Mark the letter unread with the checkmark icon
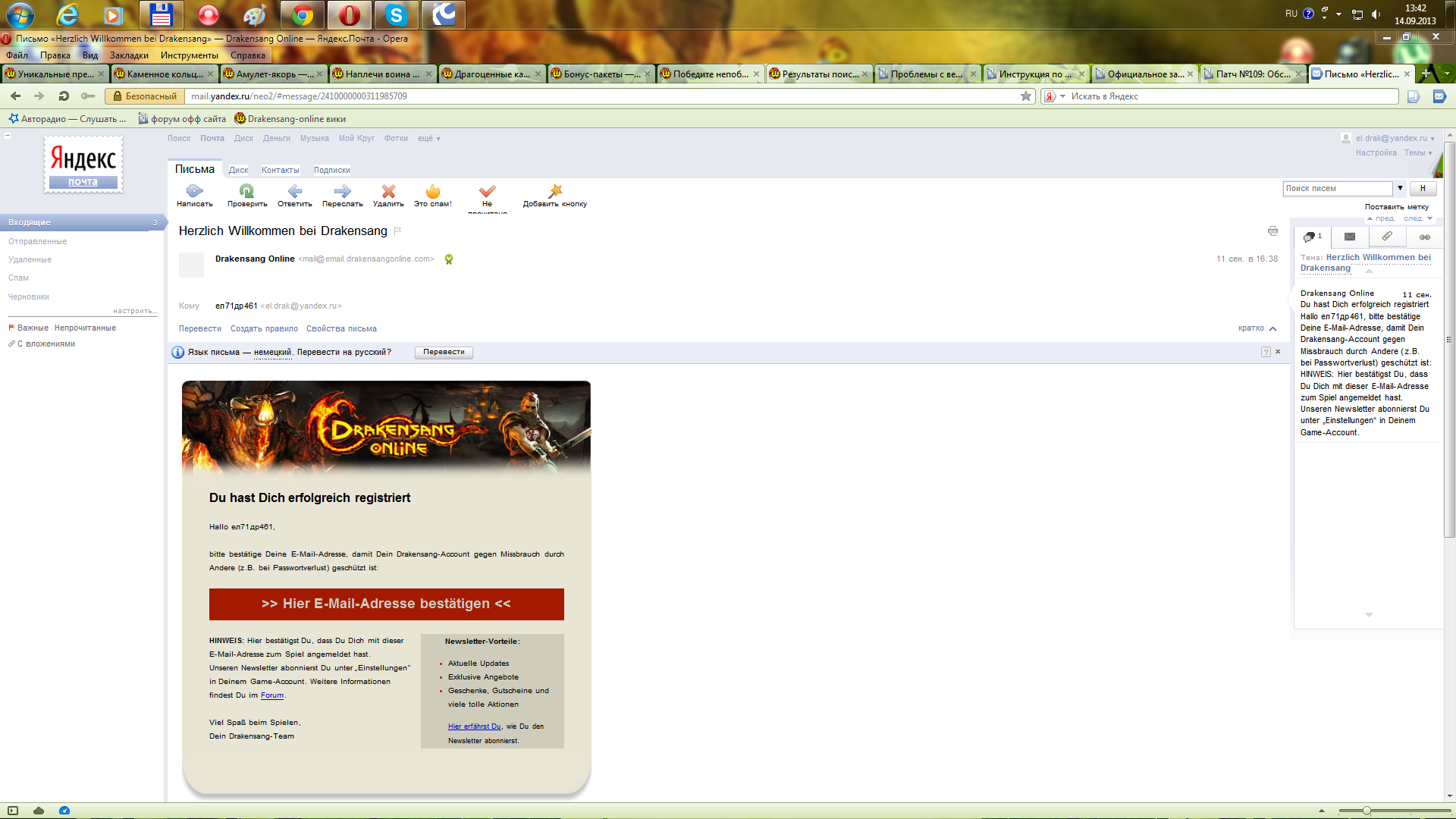Viewport: 1456px width, 819px height. 487,191
